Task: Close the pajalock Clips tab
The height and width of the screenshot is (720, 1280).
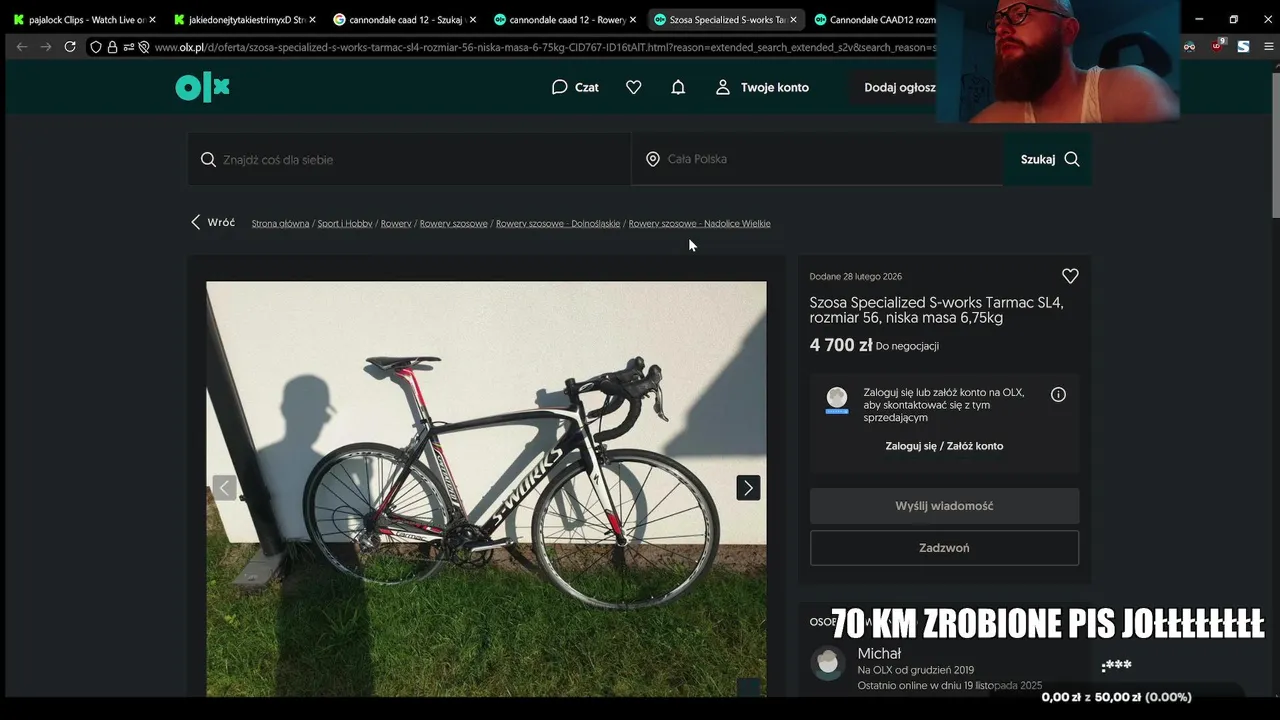Action: (x=152, y=19)
